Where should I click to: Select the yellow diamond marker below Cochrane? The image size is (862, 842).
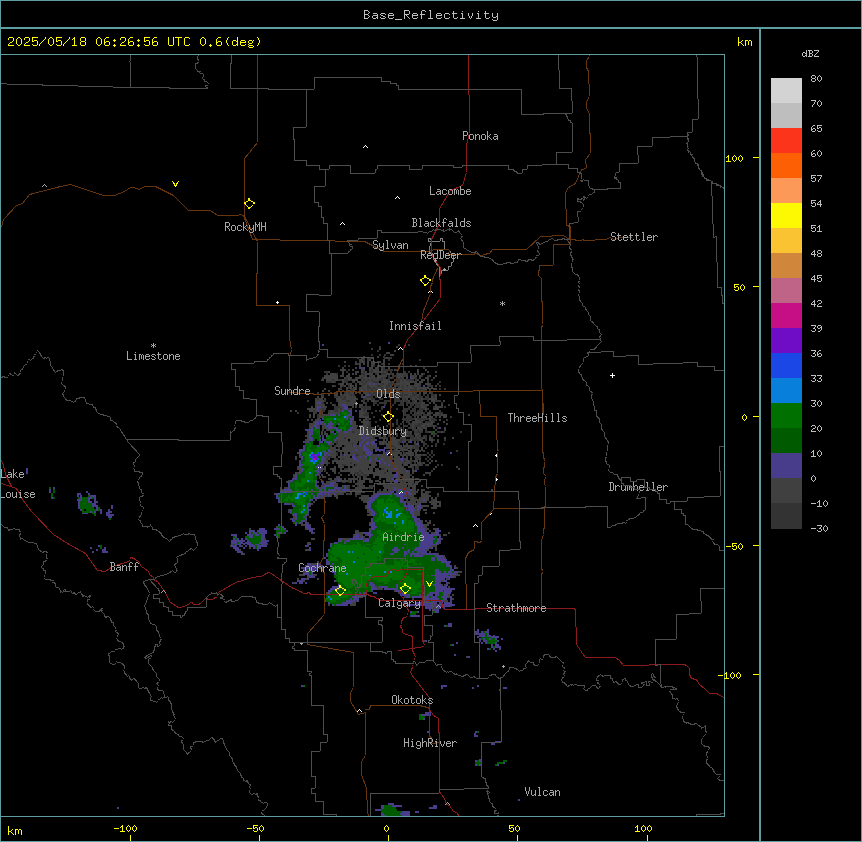[340, 591]
